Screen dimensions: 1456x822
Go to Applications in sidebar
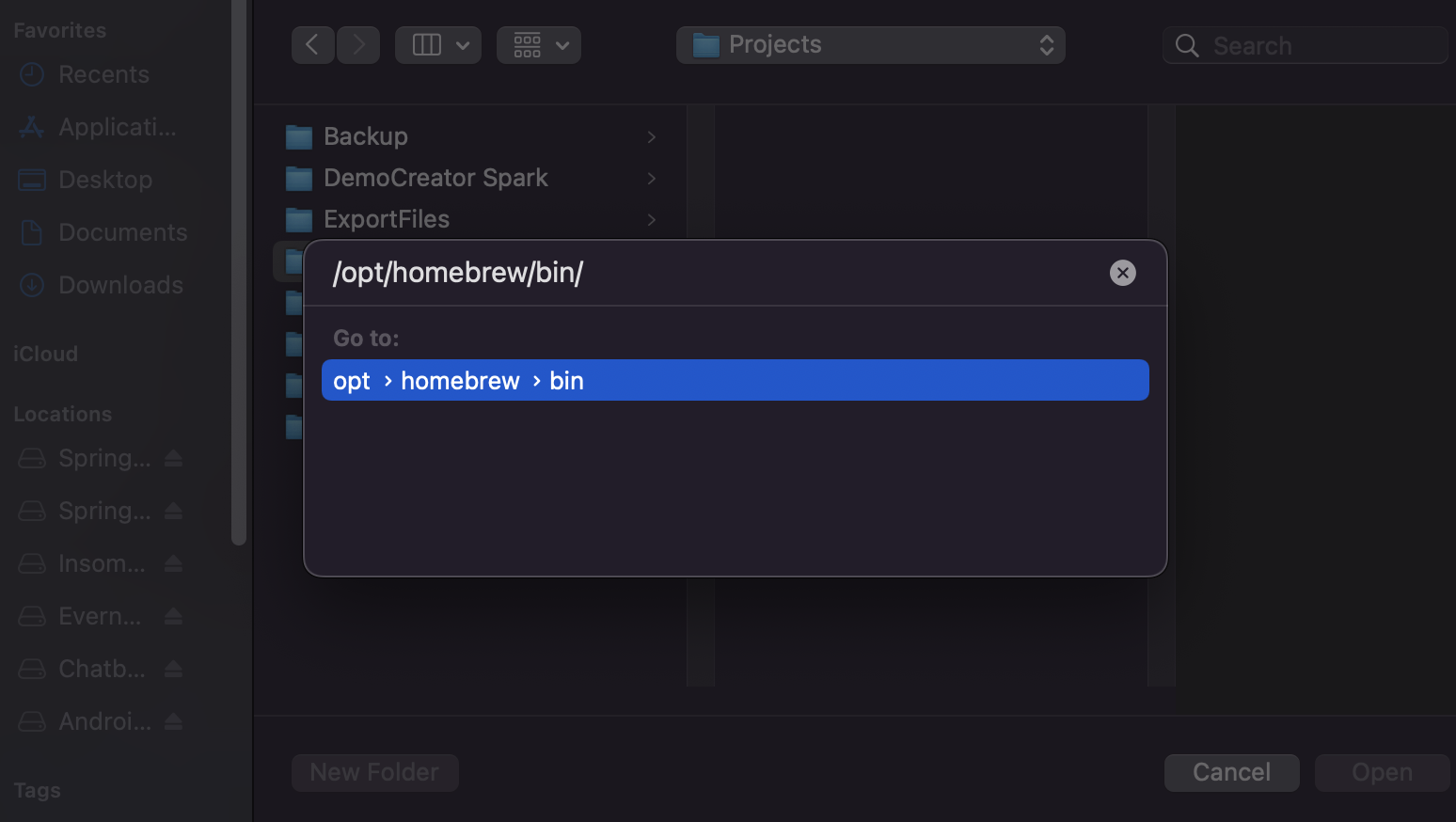117,127
